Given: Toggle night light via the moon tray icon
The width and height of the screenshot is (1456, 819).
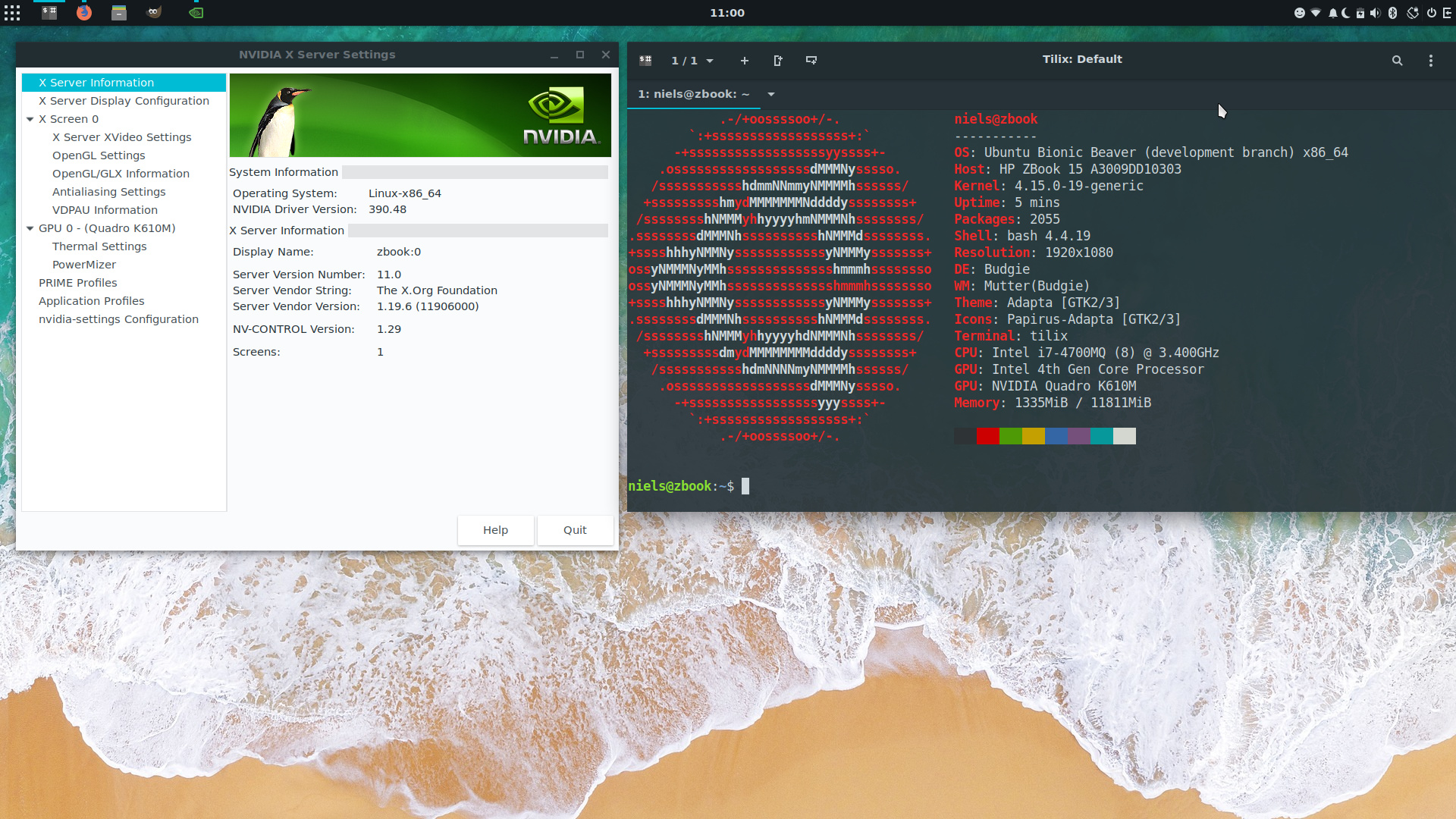Looking at the screenshot, I should tap(1346, 13).
